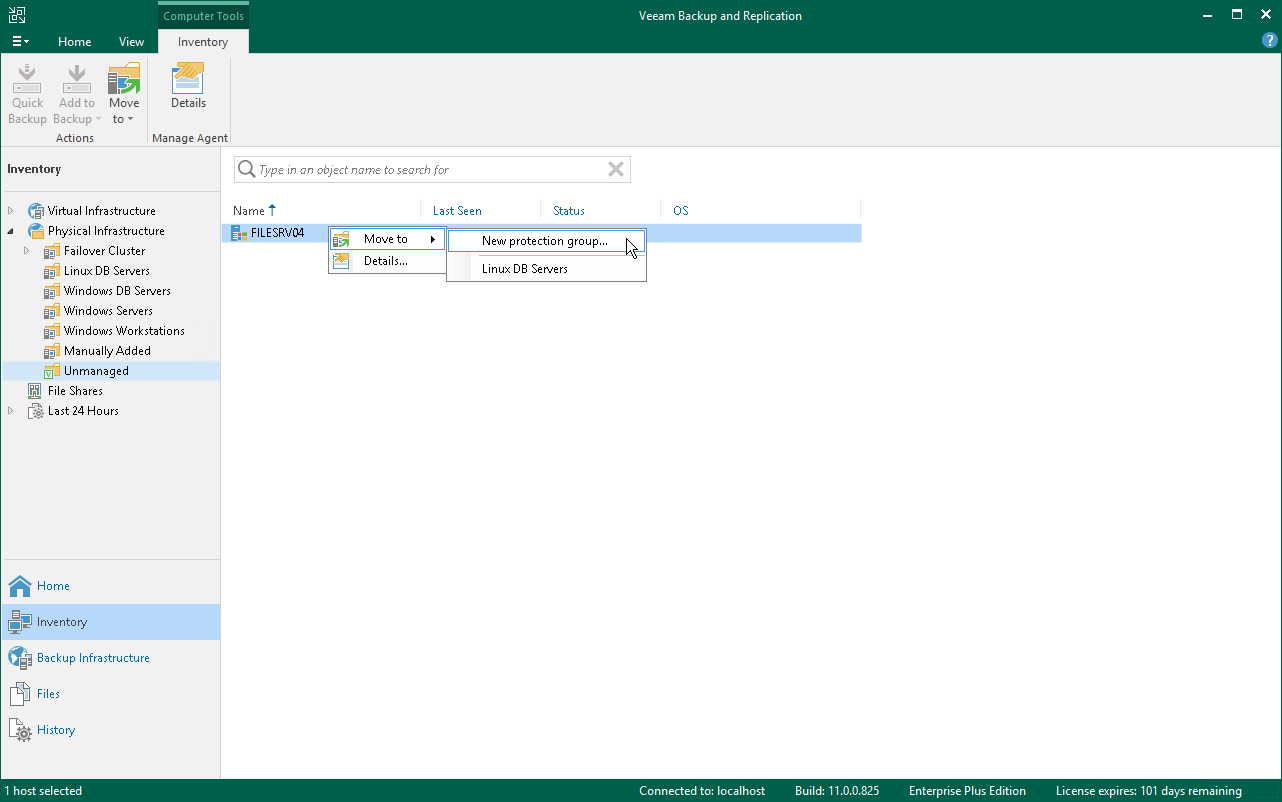Viewport: 1282px width, 802px height.
Task: Open the Files navigation view
Action: pyautogui.click(x=110, y=694)
